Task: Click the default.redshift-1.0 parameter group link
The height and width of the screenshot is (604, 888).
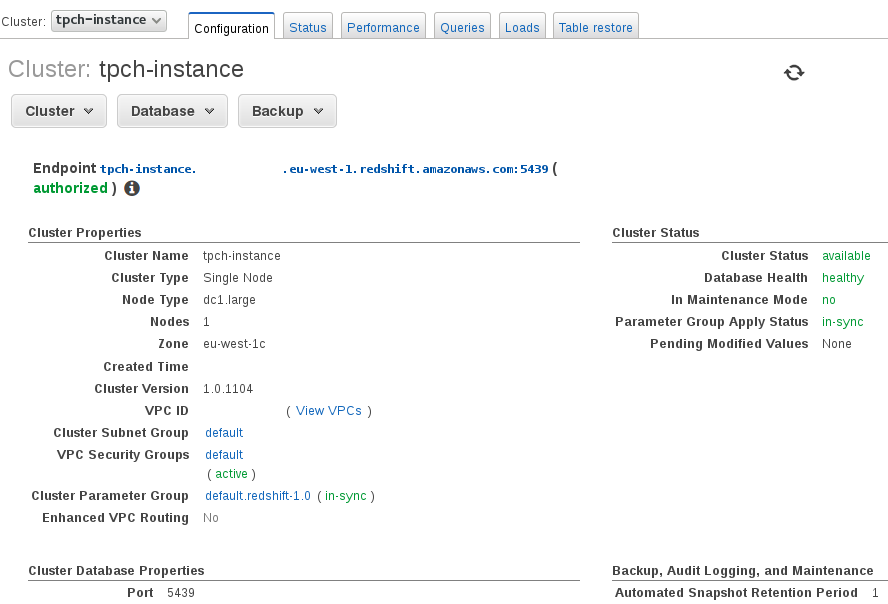Action: (x=258, y=496)
